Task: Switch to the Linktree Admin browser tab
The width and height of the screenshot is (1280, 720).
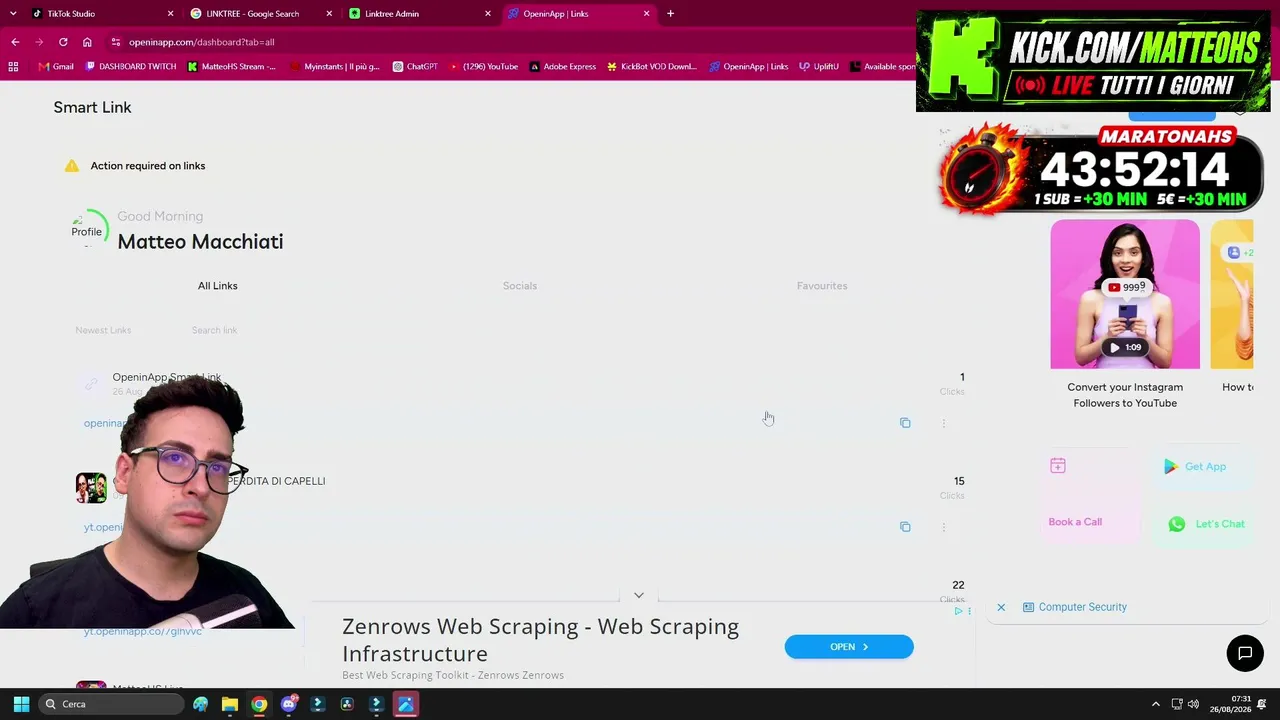Action: [x=419, y=14]
